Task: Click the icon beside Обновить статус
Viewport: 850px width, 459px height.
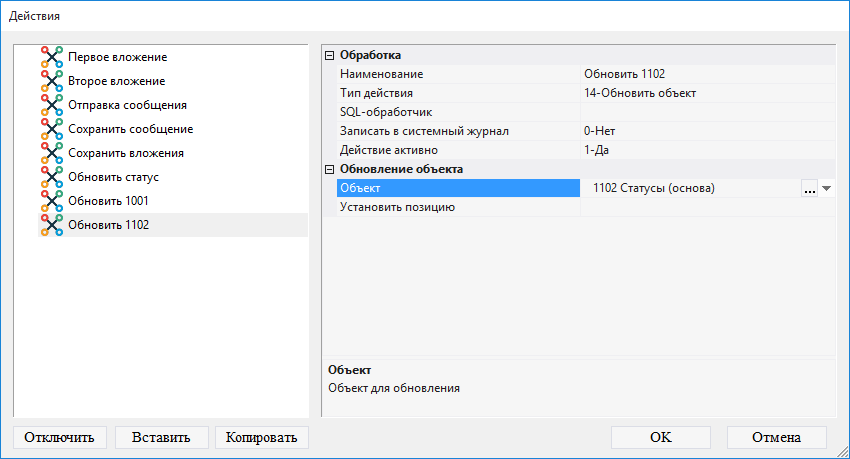Action: (52, 177)
